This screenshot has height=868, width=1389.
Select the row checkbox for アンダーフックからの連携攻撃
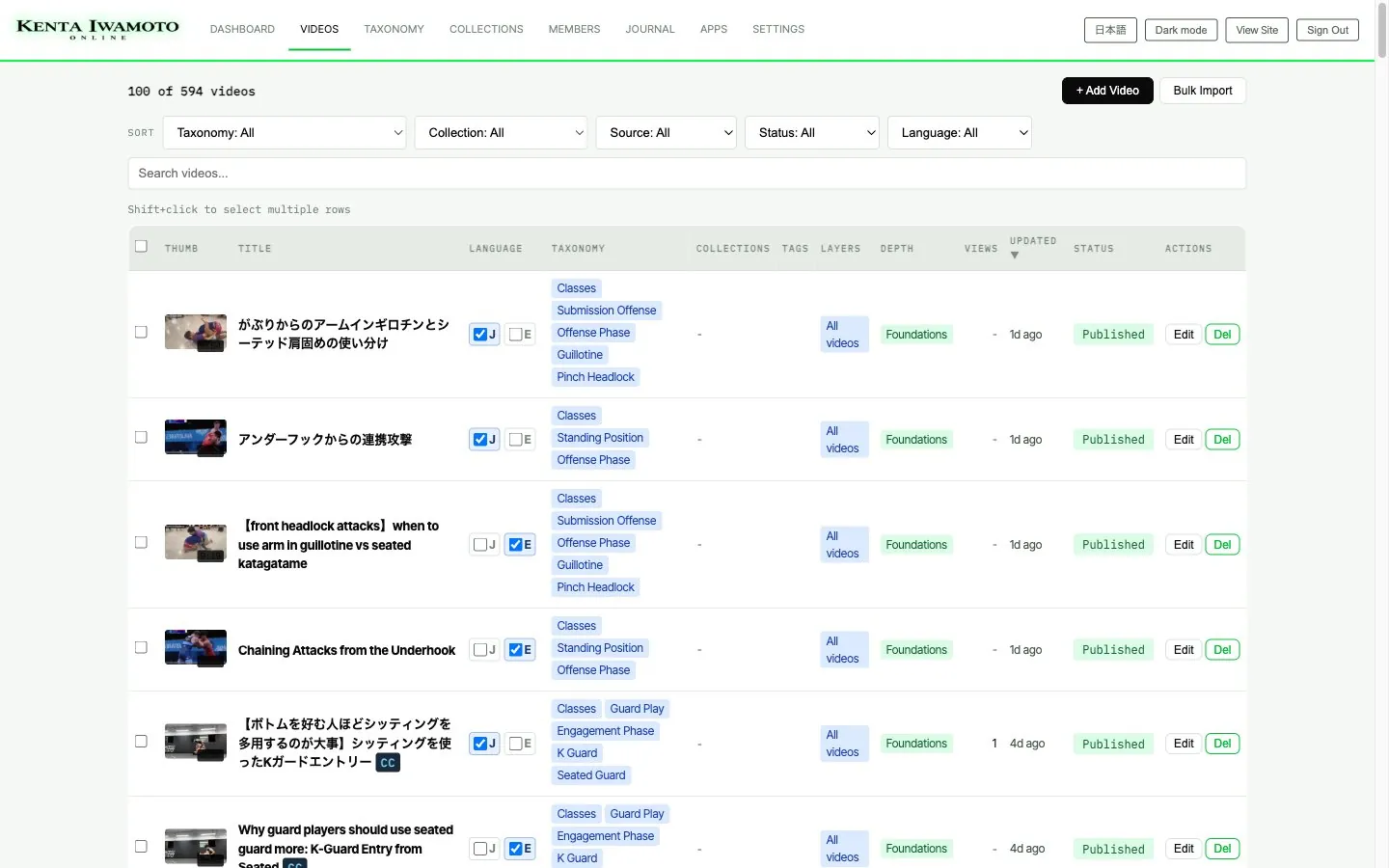[x=141, y=438]
